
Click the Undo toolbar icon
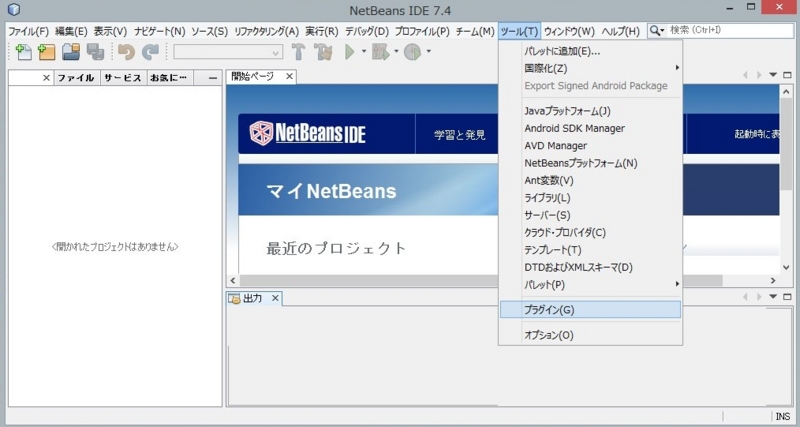126,52
